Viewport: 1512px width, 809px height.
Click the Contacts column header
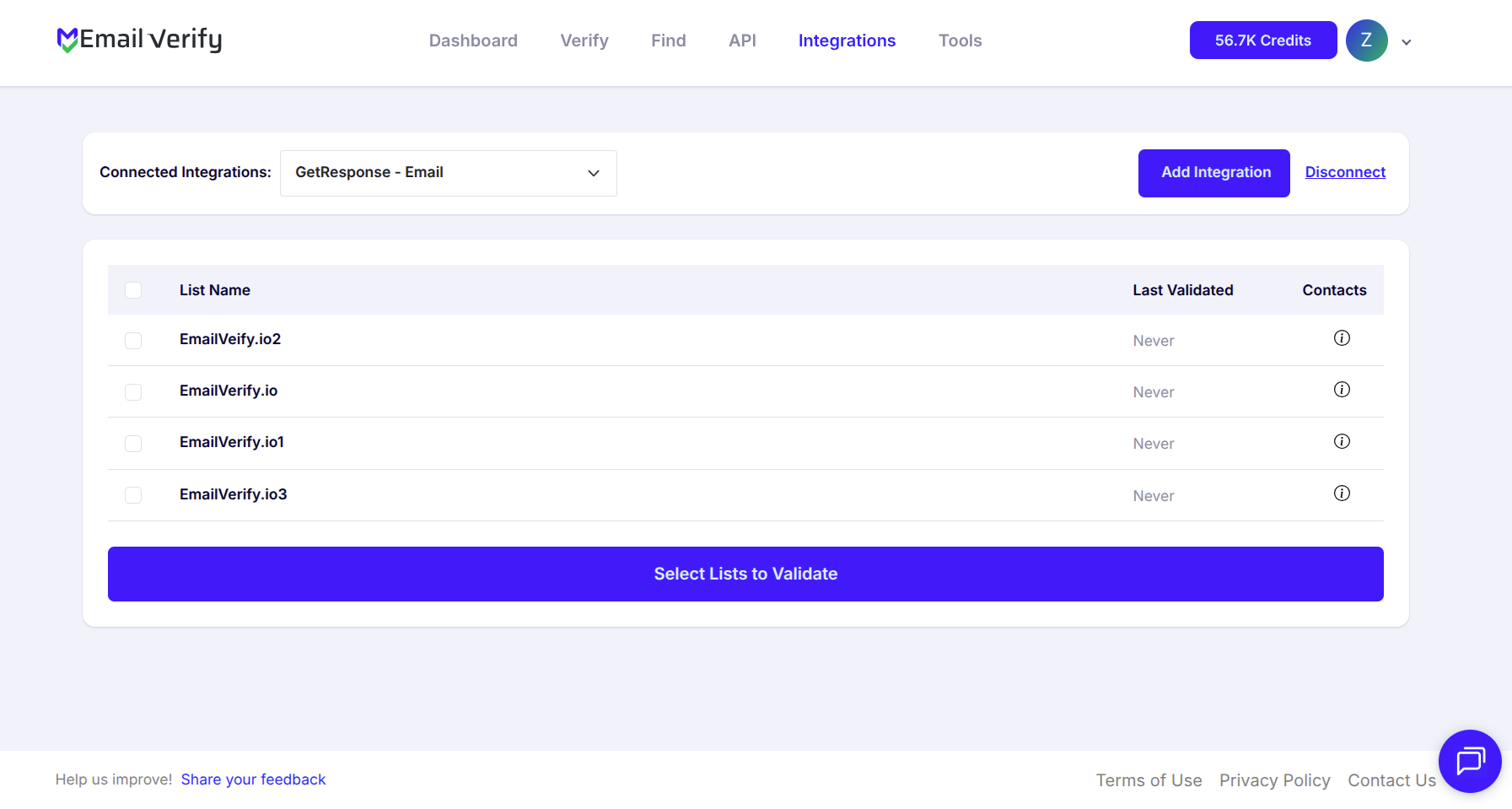click(x=1334, y=290)
